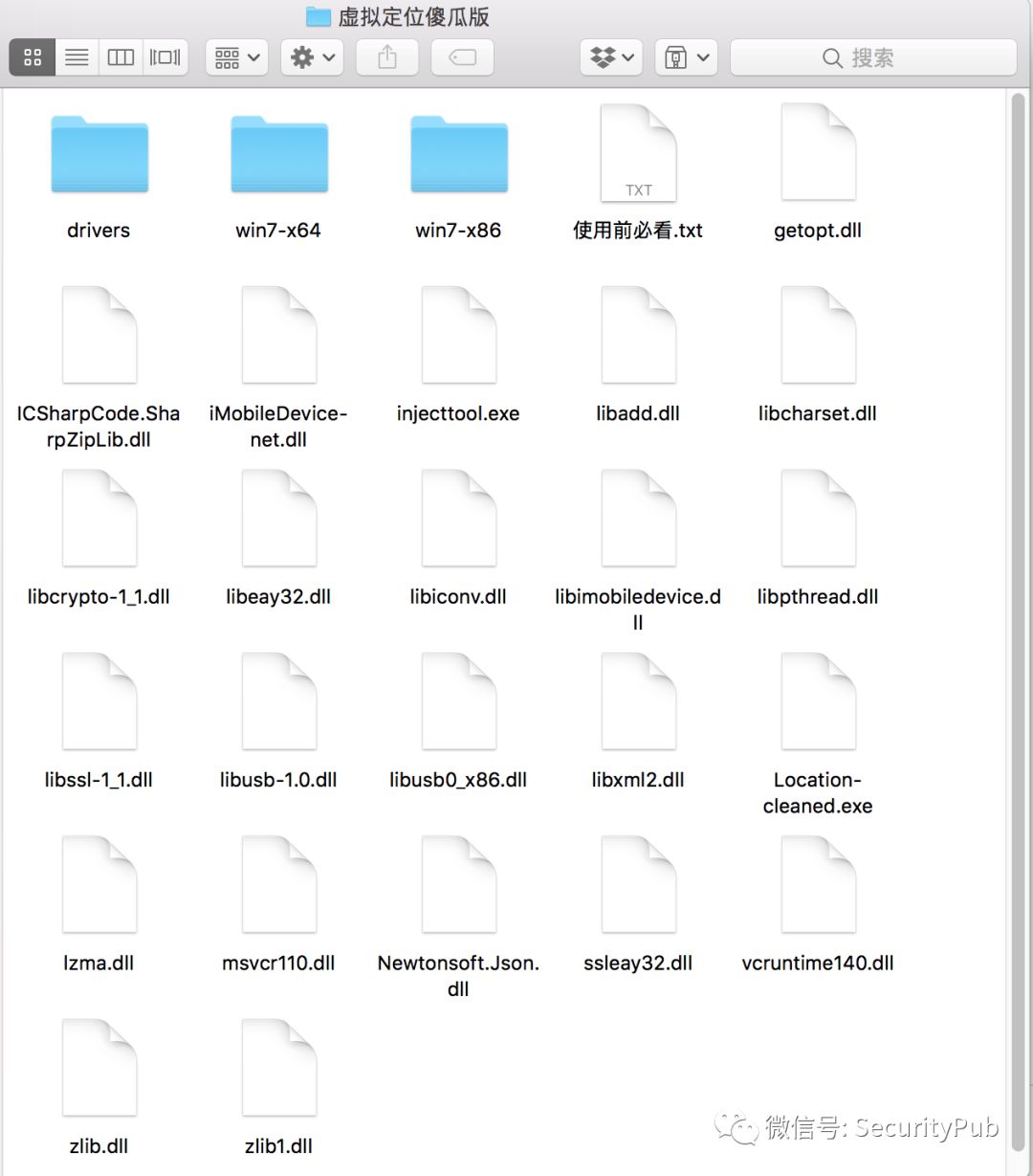Switch to column view mode
The width and height of the screenshot is (1033, 1176).
(121, 57)
